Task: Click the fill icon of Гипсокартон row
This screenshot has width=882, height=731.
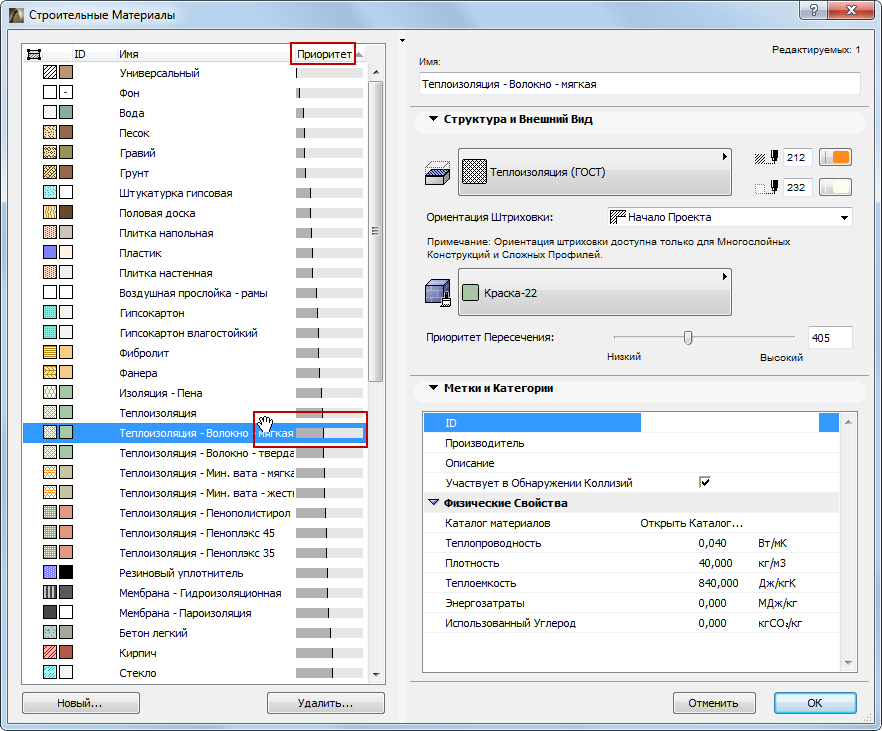Action: [50, 312]
